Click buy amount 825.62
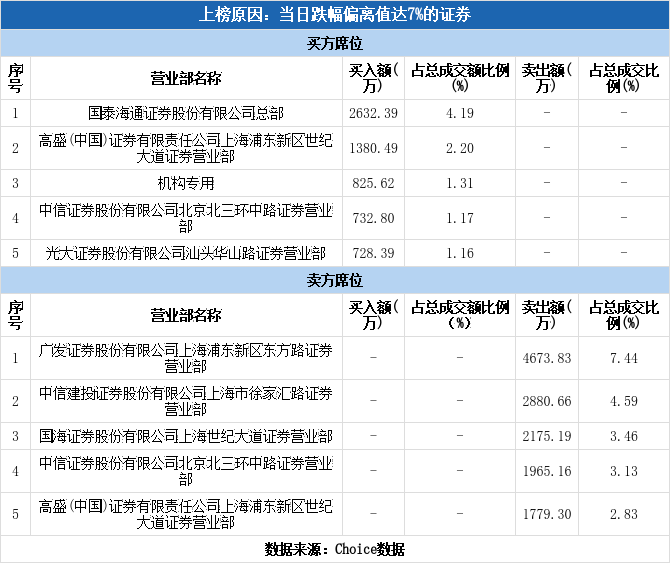Screen dimensions: 670x563 tap(373, 183)
